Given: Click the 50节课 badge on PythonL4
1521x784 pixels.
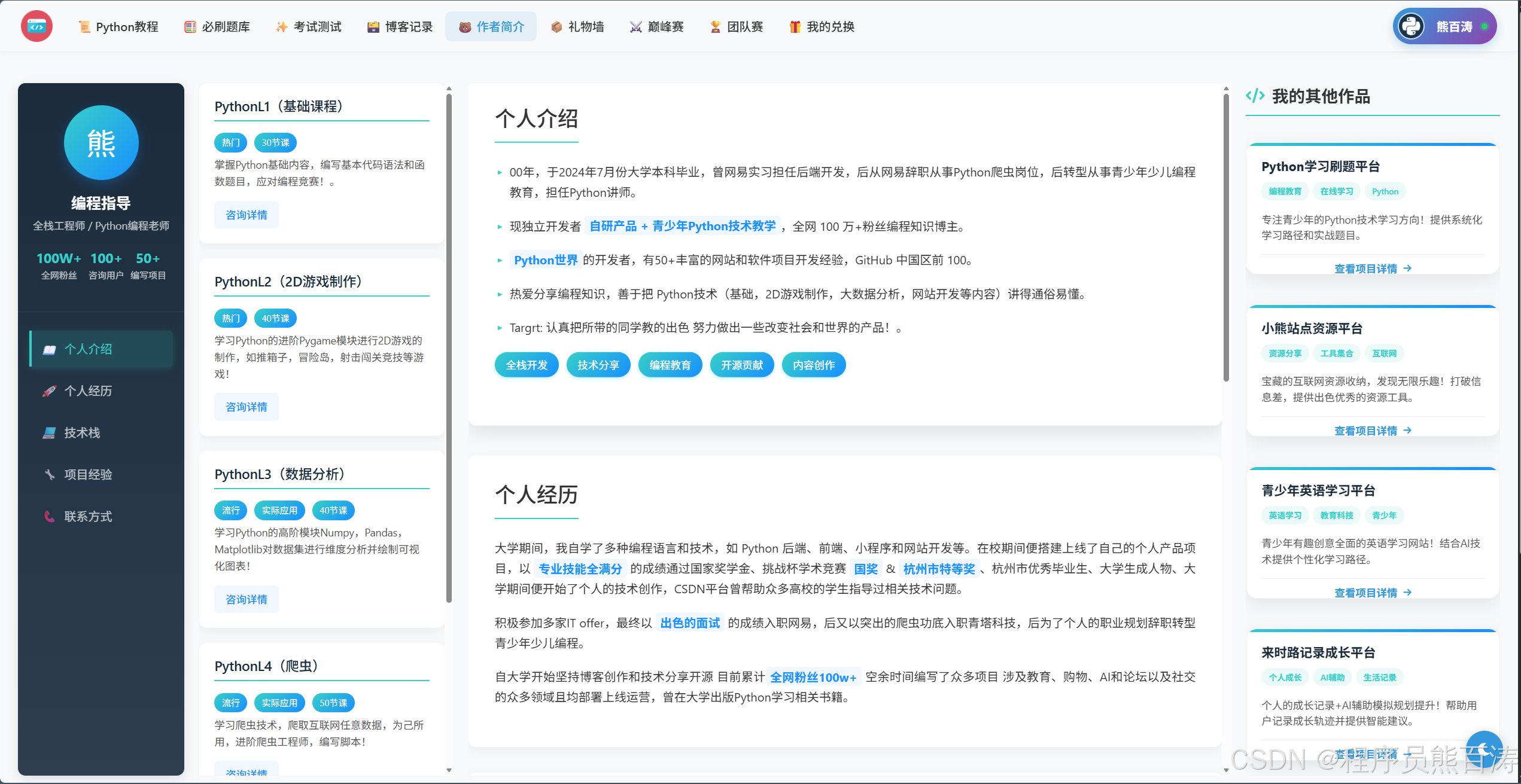Looking at the screenshot, I should tap(333, 703).
